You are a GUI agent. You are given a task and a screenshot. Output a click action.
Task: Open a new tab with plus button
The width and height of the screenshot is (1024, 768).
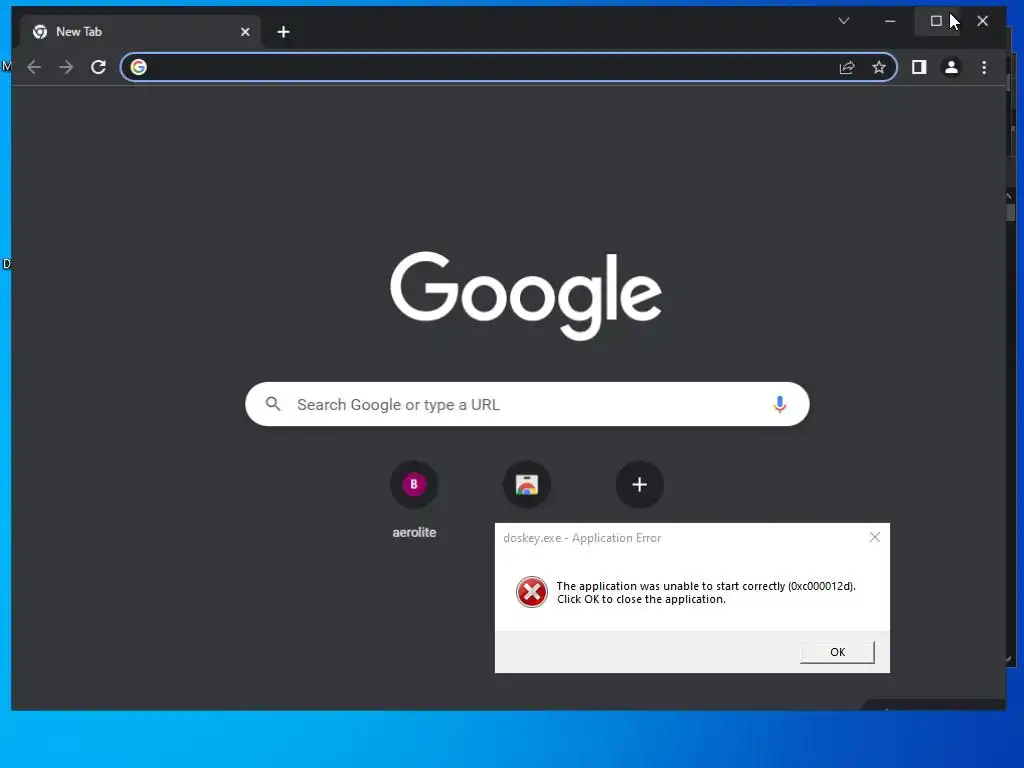click(283, 32)
